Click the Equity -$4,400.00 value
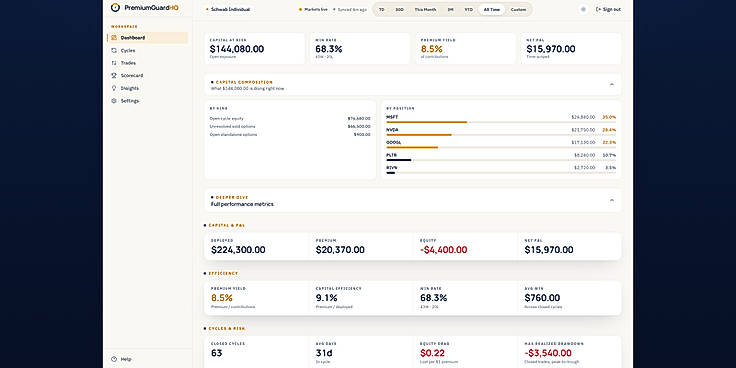The height and width of the screenshot is (368, 736). pos(444,250)
